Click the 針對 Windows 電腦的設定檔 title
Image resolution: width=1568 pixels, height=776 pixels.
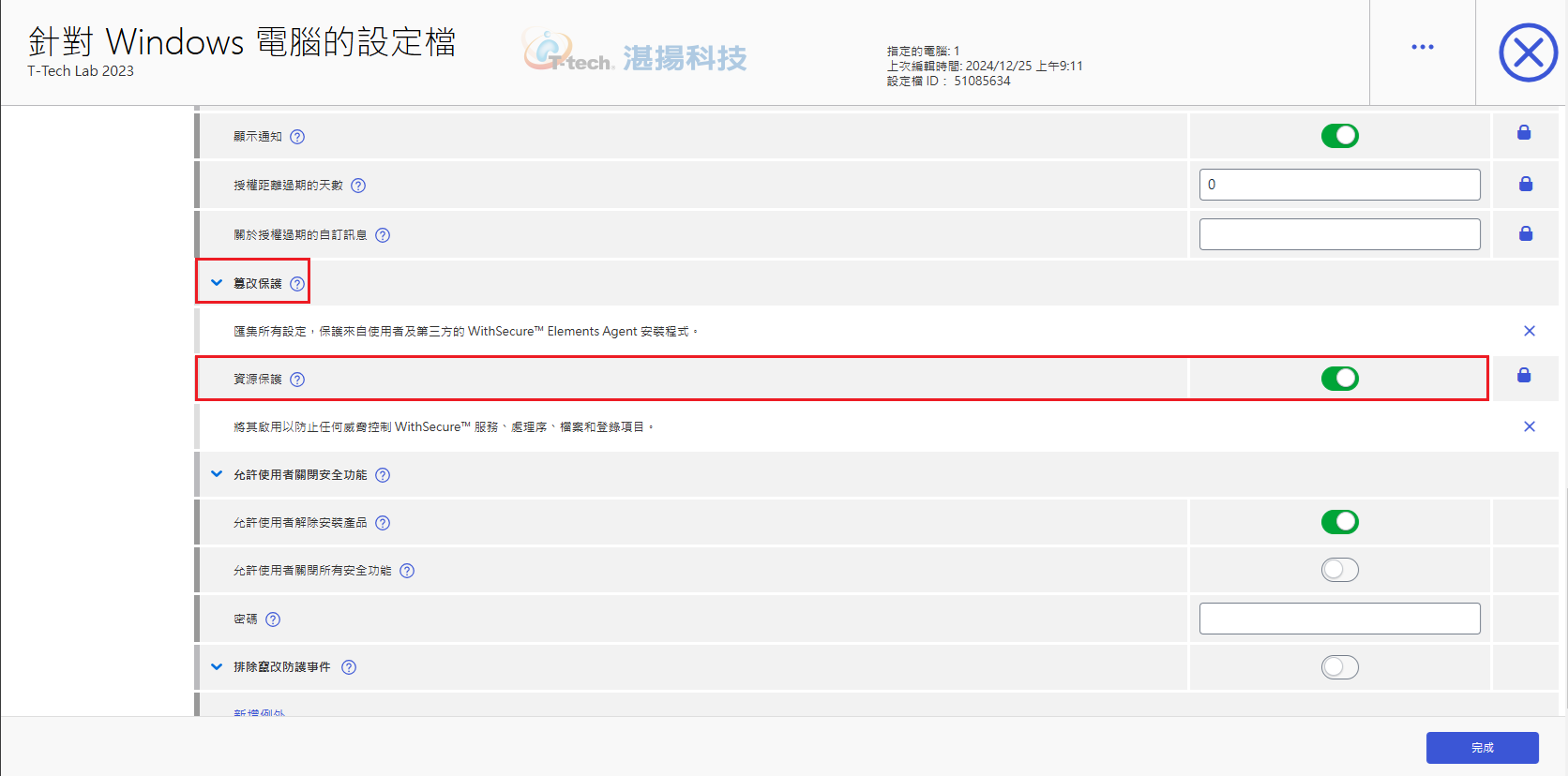pos(242,42)
